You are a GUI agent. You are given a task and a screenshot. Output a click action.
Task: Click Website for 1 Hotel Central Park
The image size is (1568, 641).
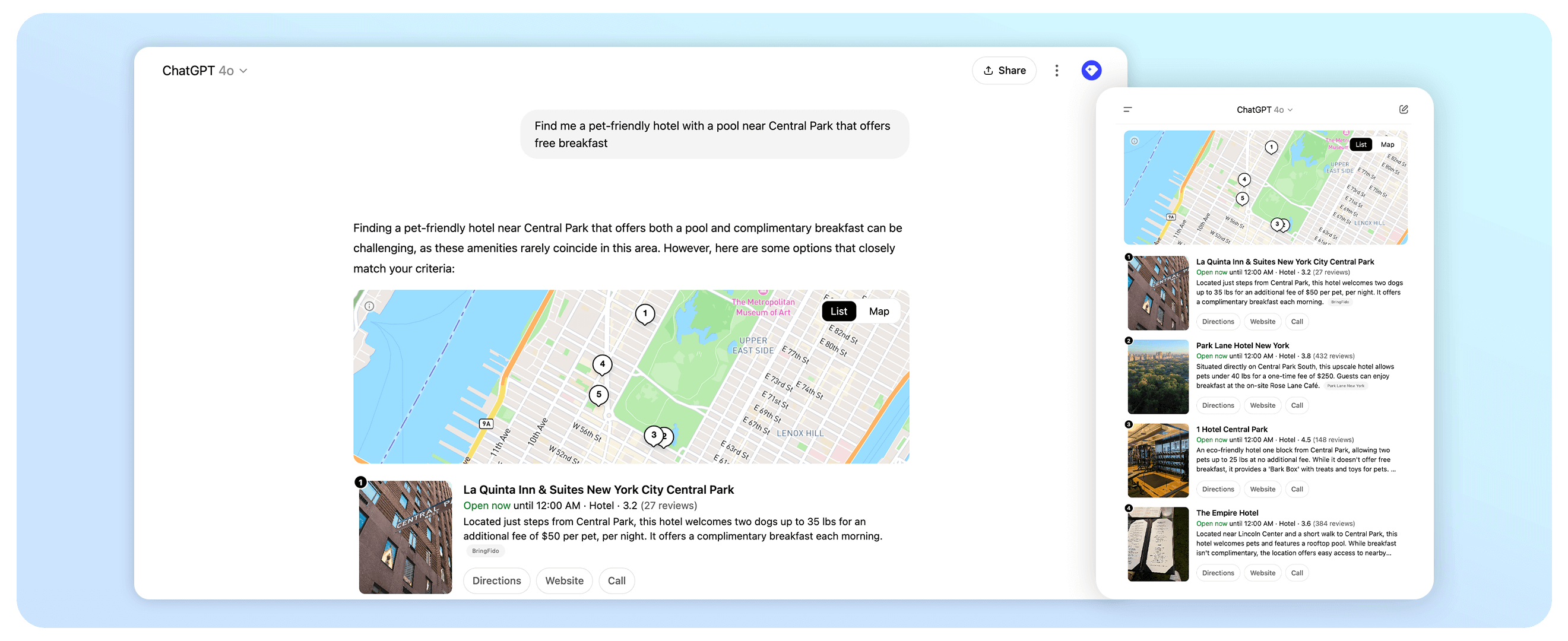pyautogui.click(x=1262, y=489)
